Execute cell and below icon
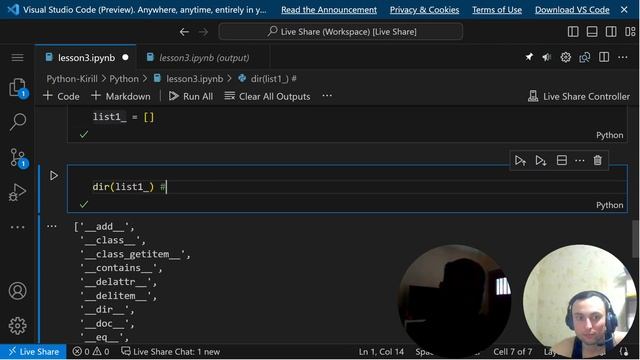Viewport: 640px width, 360px height. click(540, 160)
